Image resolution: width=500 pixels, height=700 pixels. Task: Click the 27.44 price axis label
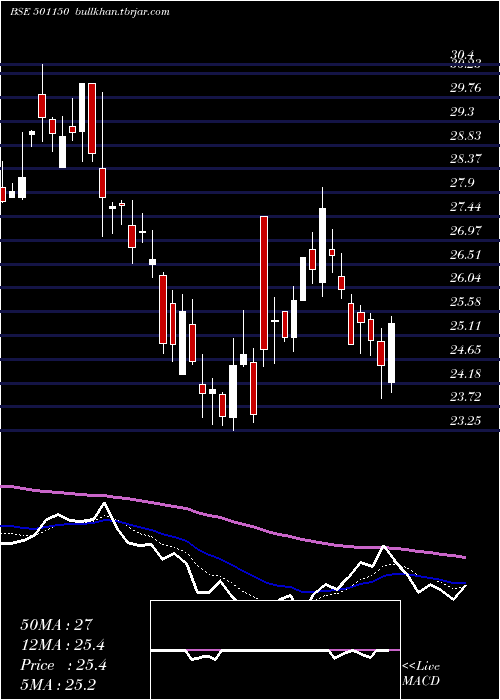pyautogui.click(x=466, y=207)
